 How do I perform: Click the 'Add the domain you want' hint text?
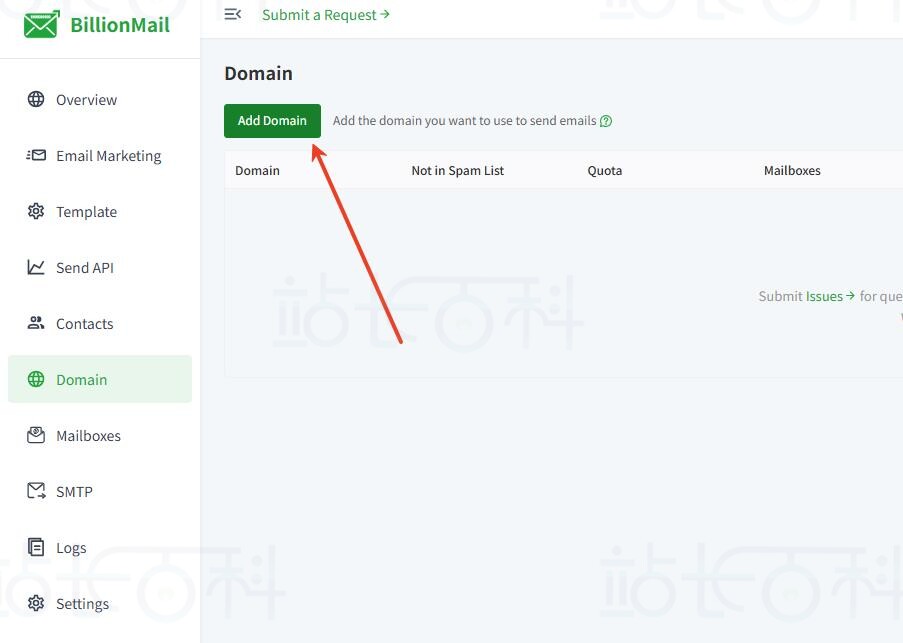coord(464,121)
